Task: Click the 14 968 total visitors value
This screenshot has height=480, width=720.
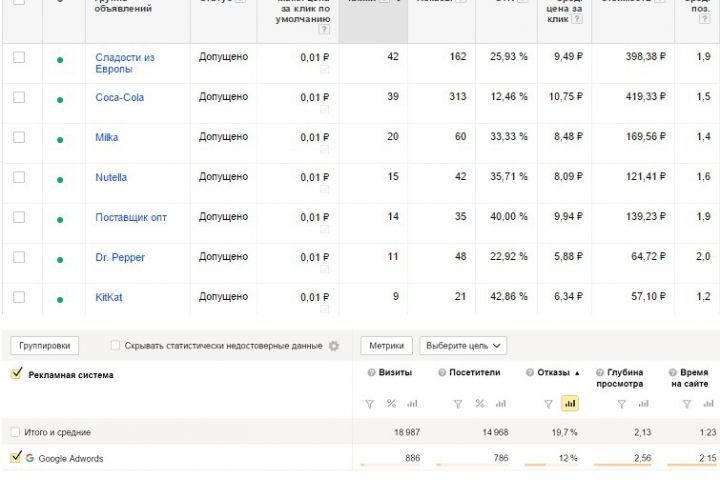Action: pos(495,432)
